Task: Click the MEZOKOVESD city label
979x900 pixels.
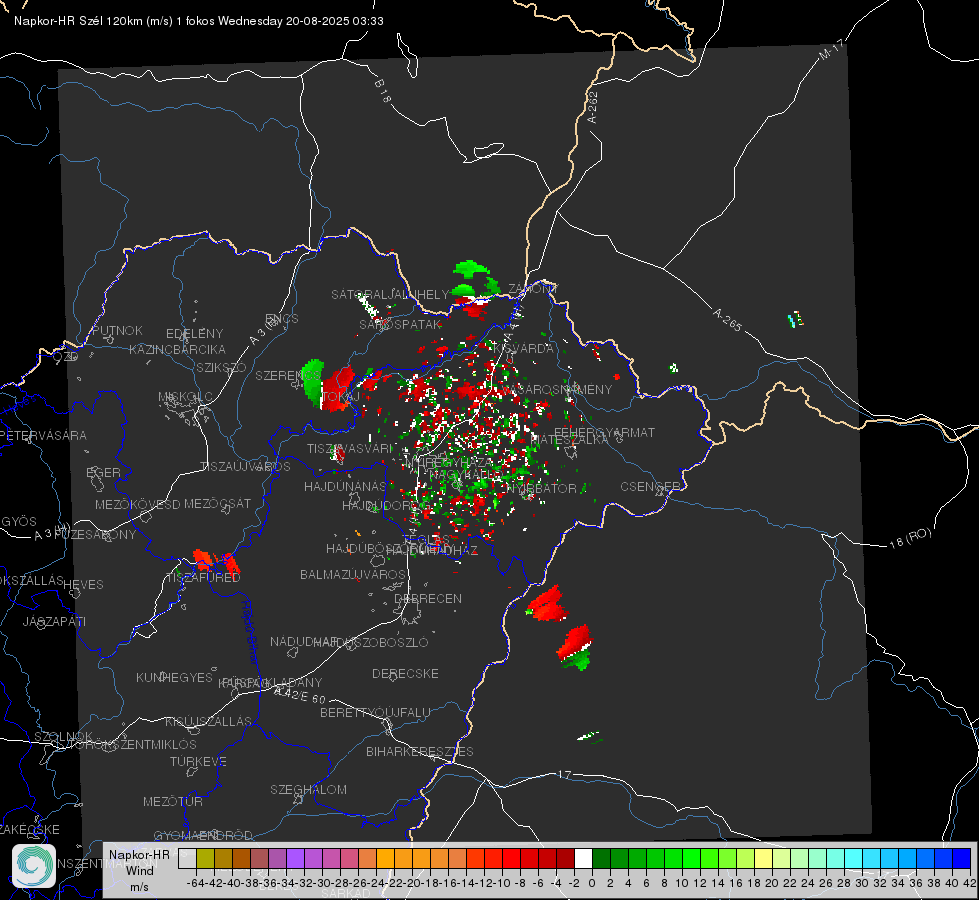Action: pos(137,504)
